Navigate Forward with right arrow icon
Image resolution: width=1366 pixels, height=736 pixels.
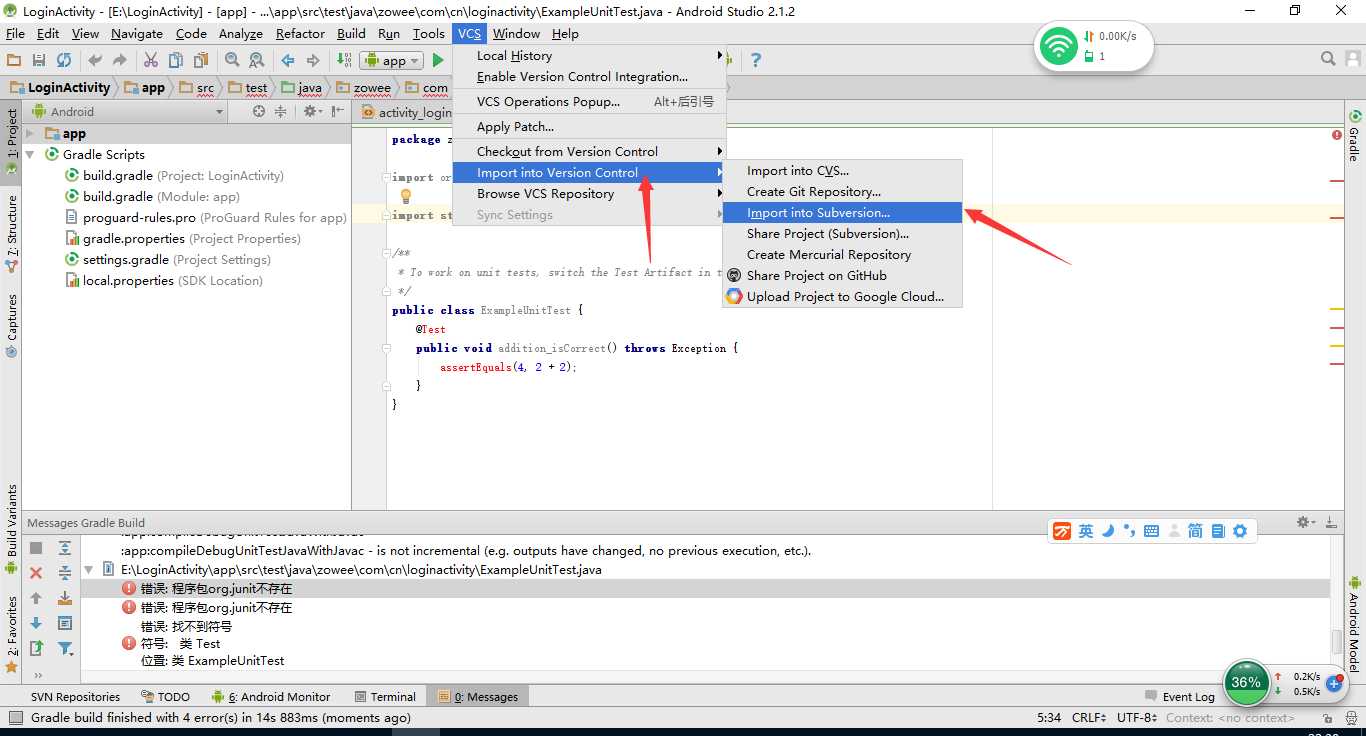[313, 61]
